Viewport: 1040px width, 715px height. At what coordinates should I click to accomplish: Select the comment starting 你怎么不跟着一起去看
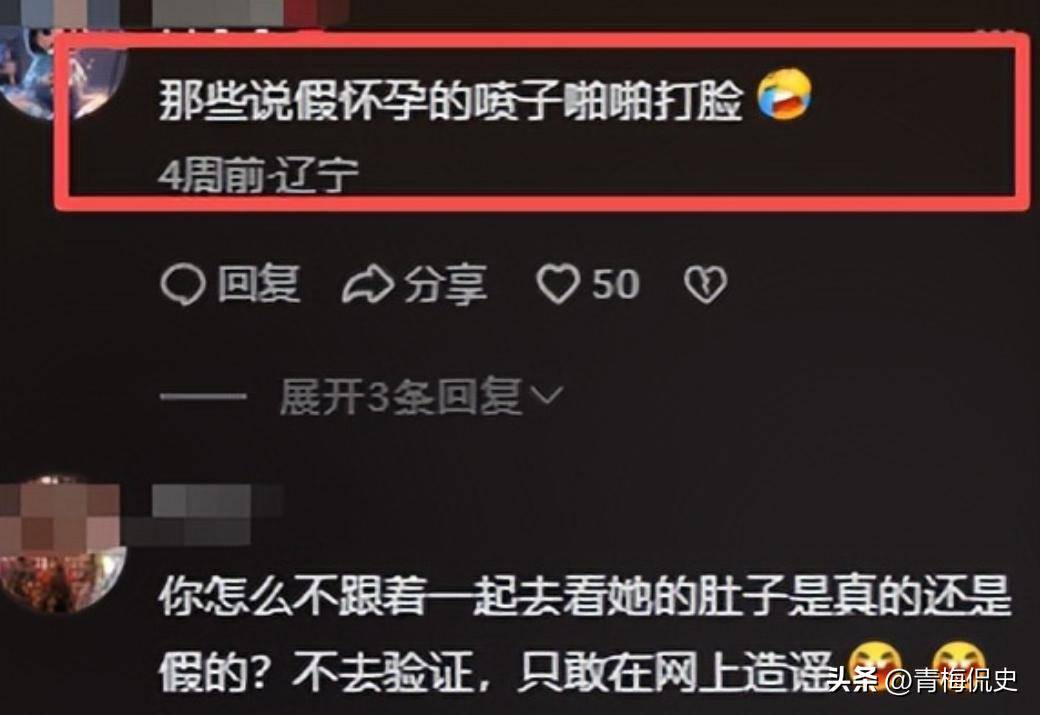(x=584, y=634)
